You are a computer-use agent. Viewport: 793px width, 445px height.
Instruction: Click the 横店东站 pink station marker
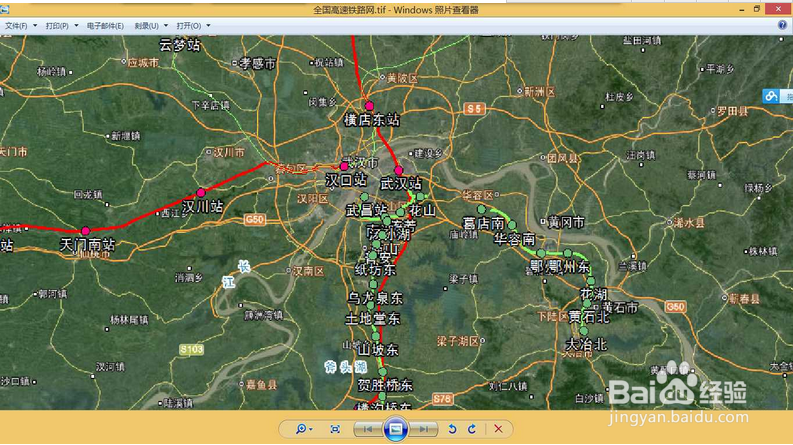click(369, 106)
